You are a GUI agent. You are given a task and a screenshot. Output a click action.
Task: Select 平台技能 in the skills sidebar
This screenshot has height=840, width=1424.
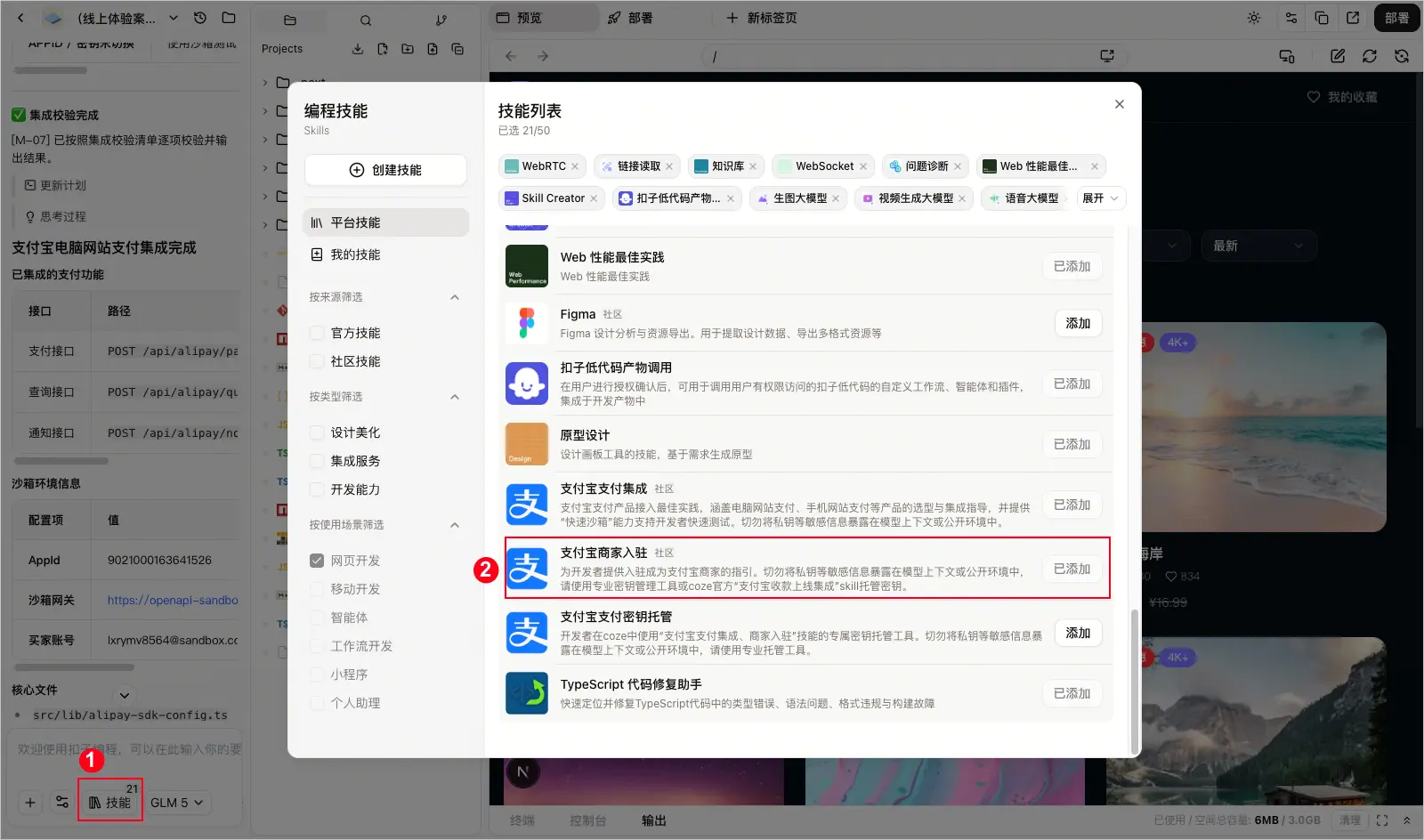point(385,222)
